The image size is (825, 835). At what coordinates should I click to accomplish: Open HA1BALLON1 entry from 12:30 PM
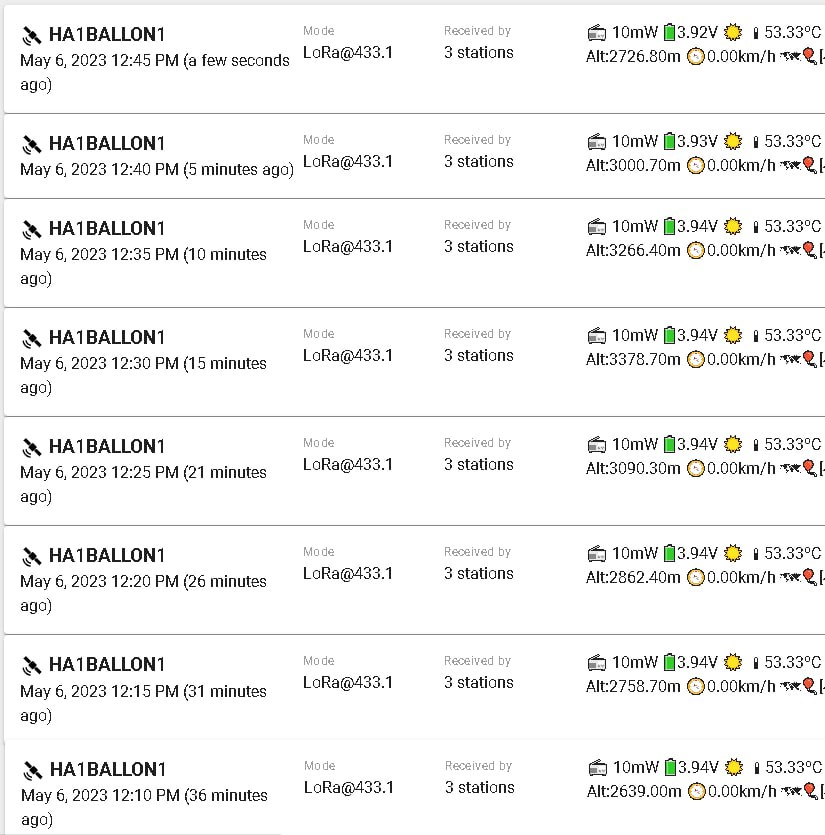point(106,337)
